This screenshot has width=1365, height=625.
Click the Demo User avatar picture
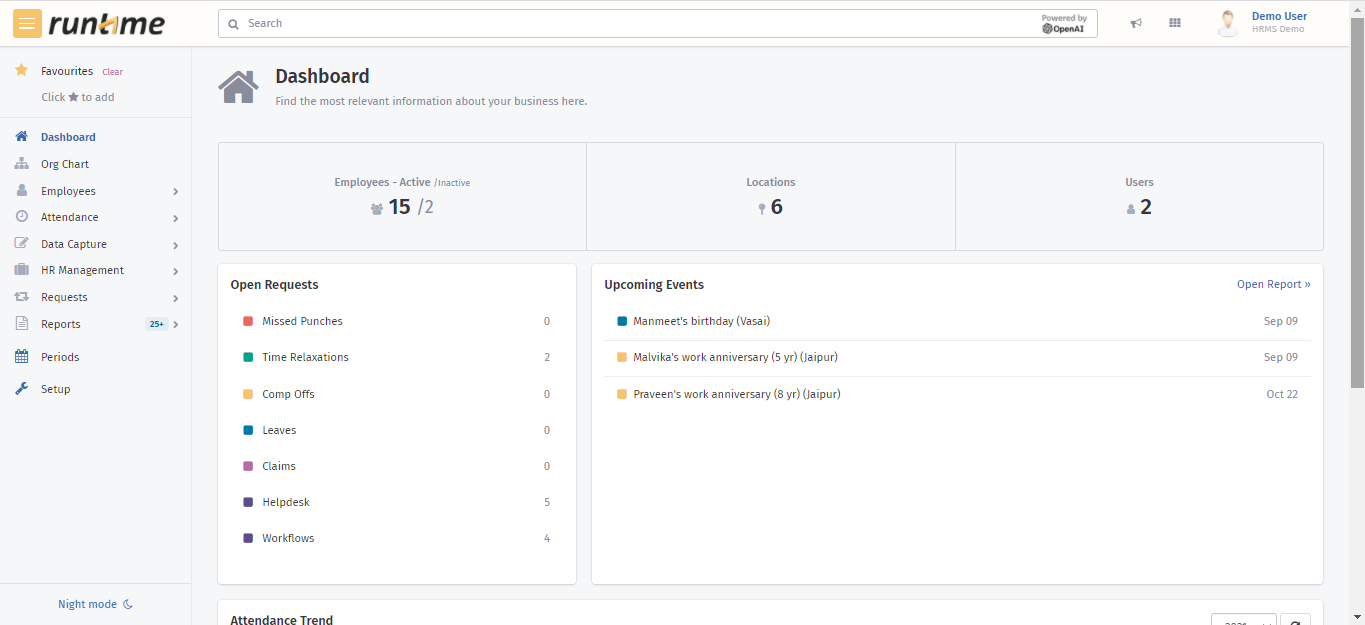point(1228,23)
